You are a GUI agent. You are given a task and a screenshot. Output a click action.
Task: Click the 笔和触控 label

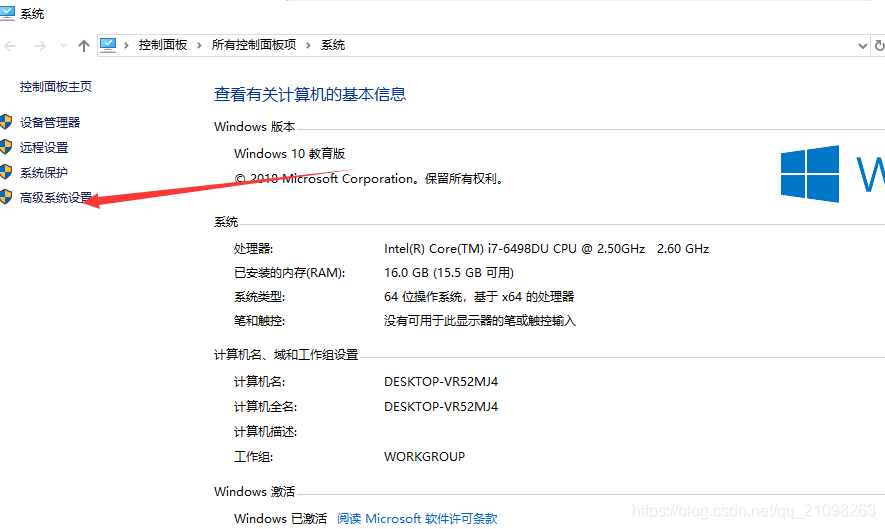(x=260, y=321)
